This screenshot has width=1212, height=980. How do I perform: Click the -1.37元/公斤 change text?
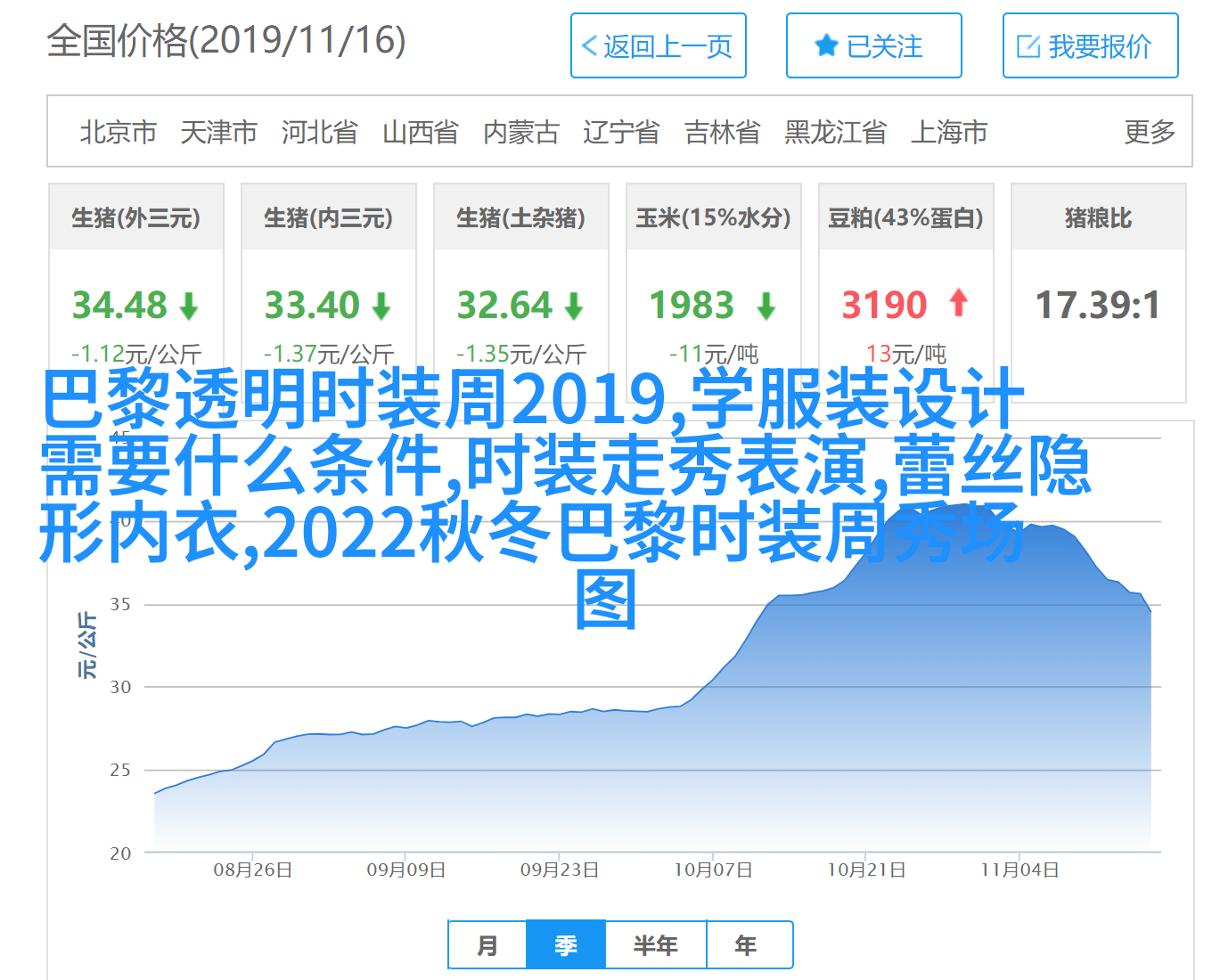click(x=329, y=355)
